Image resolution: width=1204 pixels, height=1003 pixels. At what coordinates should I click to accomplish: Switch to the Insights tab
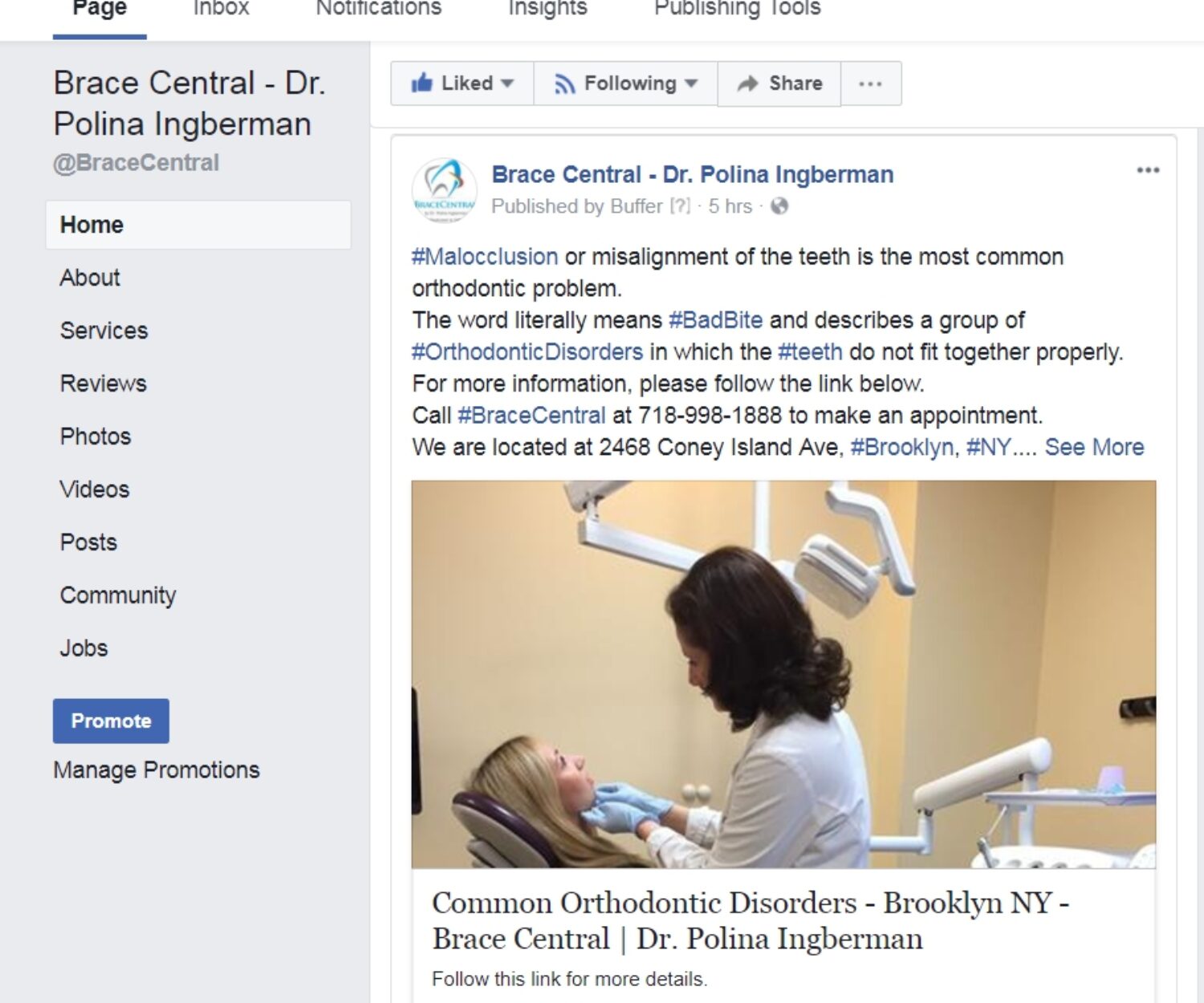pos(547,8)
